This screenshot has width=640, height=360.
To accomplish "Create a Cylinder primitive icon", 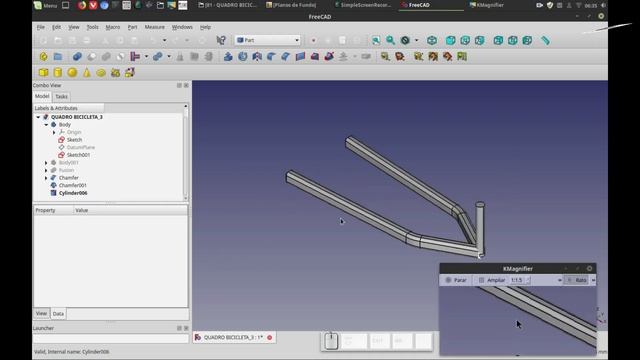I will pos(58,73).
